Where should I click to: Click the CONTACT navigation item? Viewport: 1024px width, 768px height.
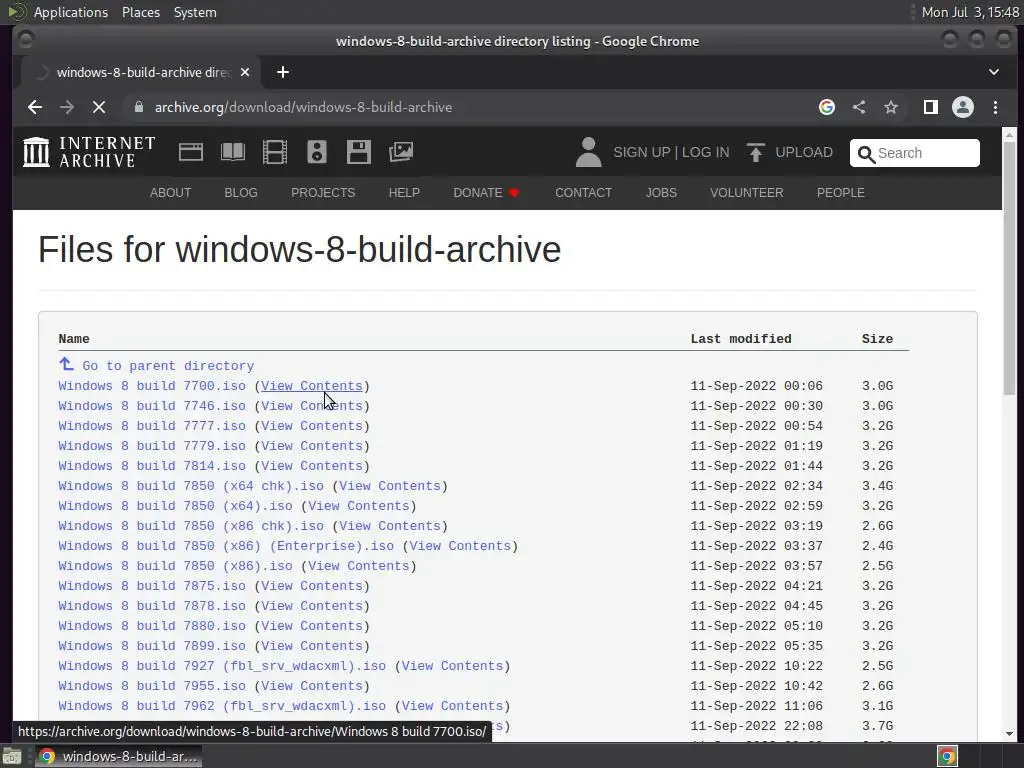[x=584, y=193]
